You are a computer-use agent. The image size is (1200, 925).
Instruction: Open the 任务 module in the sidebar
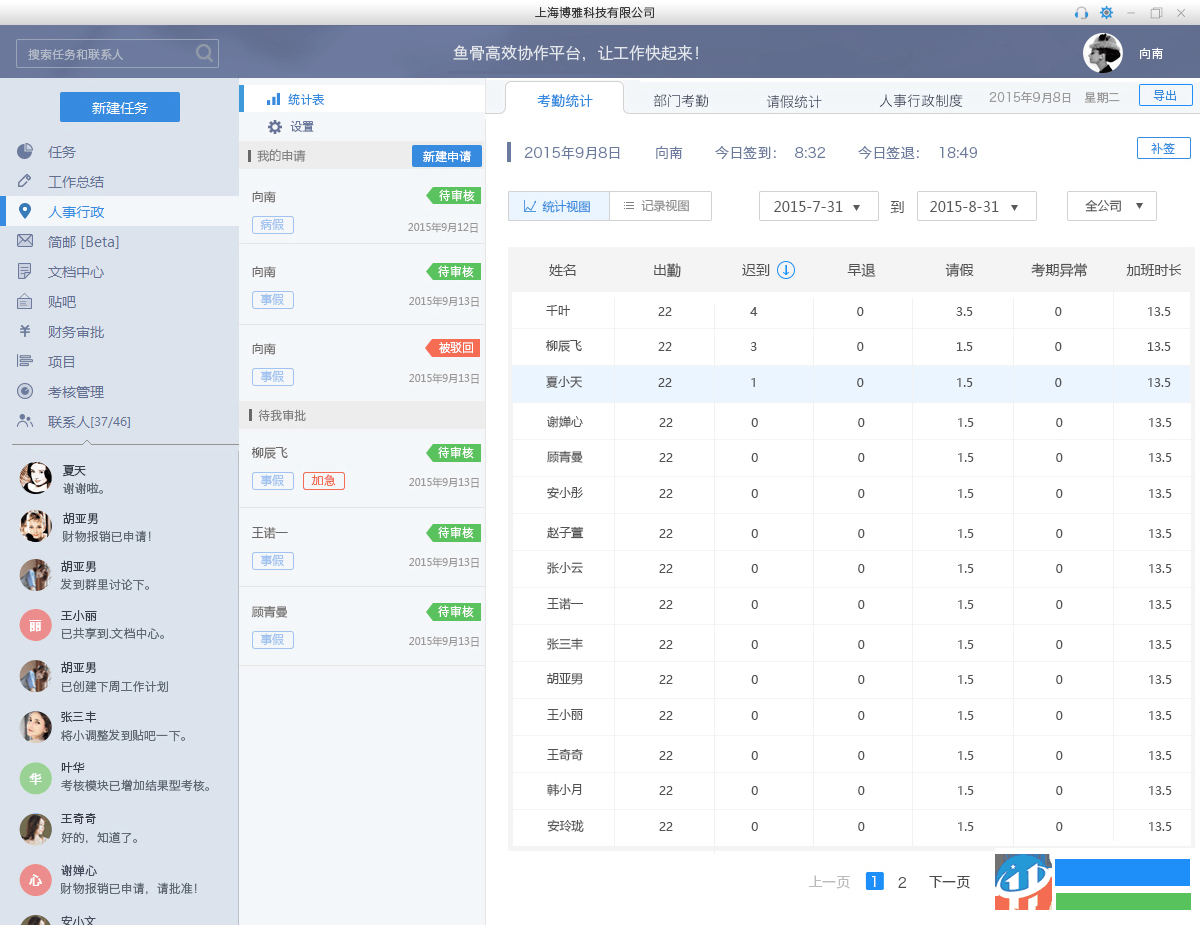(60, 151)
